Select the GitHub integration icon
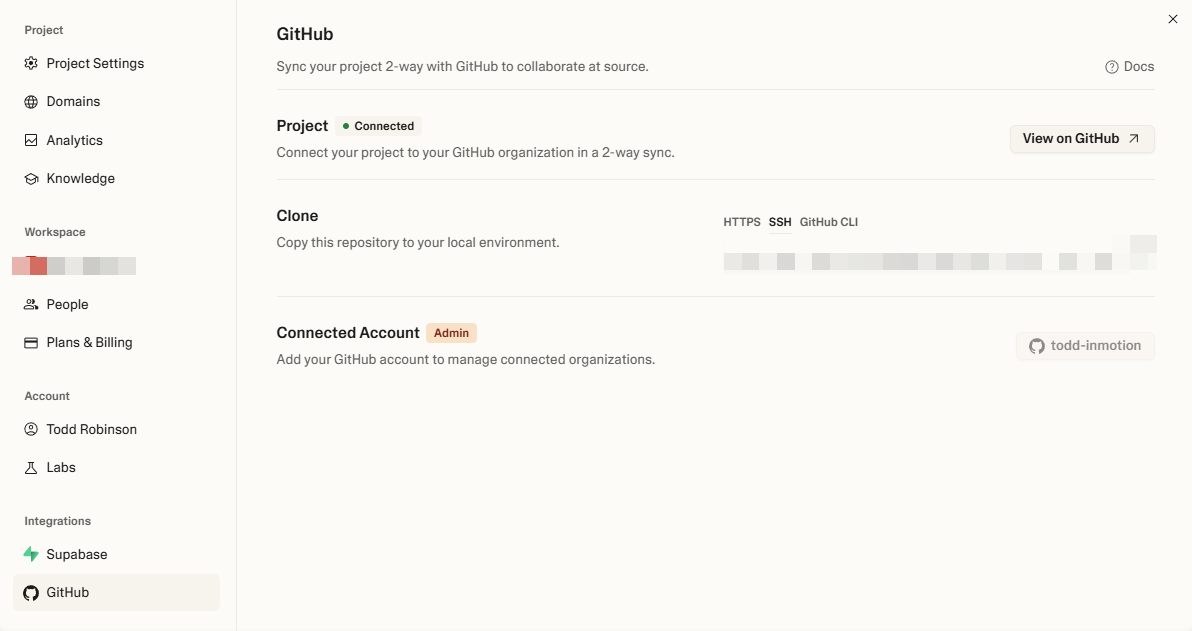This screenshot has height=631, width=1192. (31, 592)
